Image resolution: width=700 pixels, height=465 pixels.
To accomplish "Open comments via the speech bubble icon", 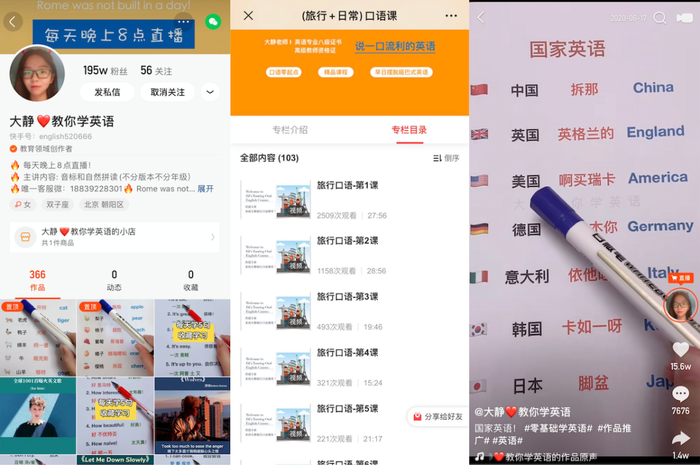I will click(680, 394).
